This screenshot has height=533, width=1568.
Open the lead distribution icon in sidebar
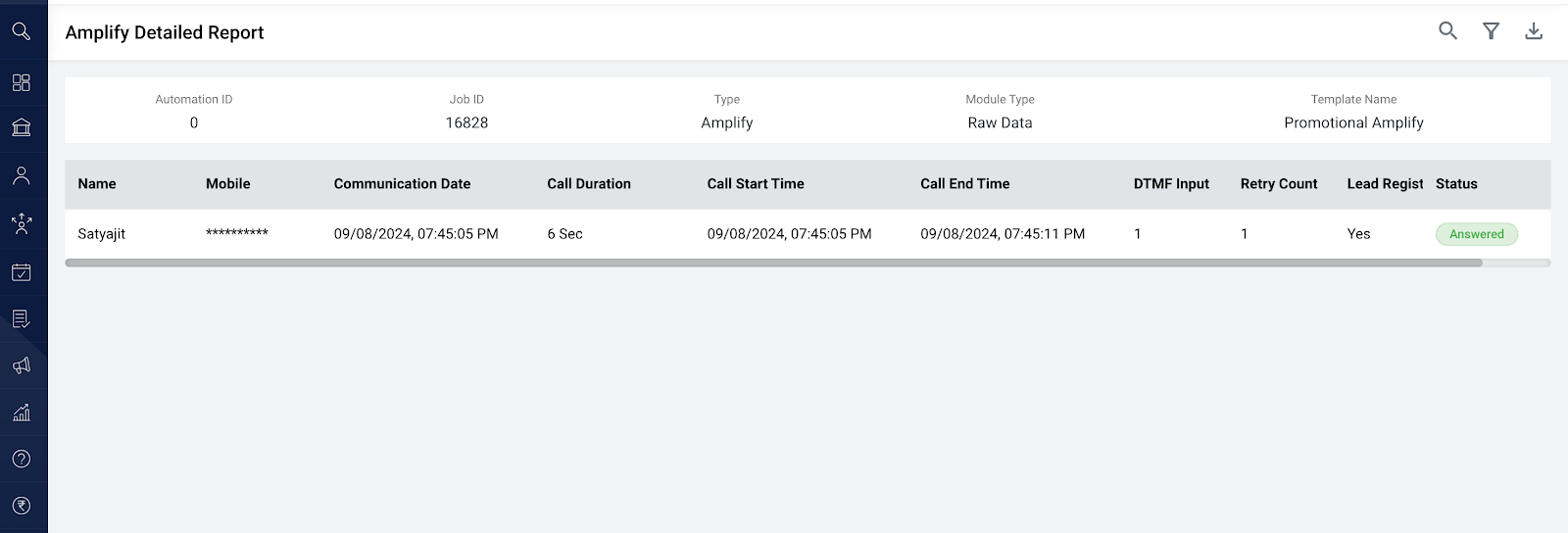tap(22, 223)
